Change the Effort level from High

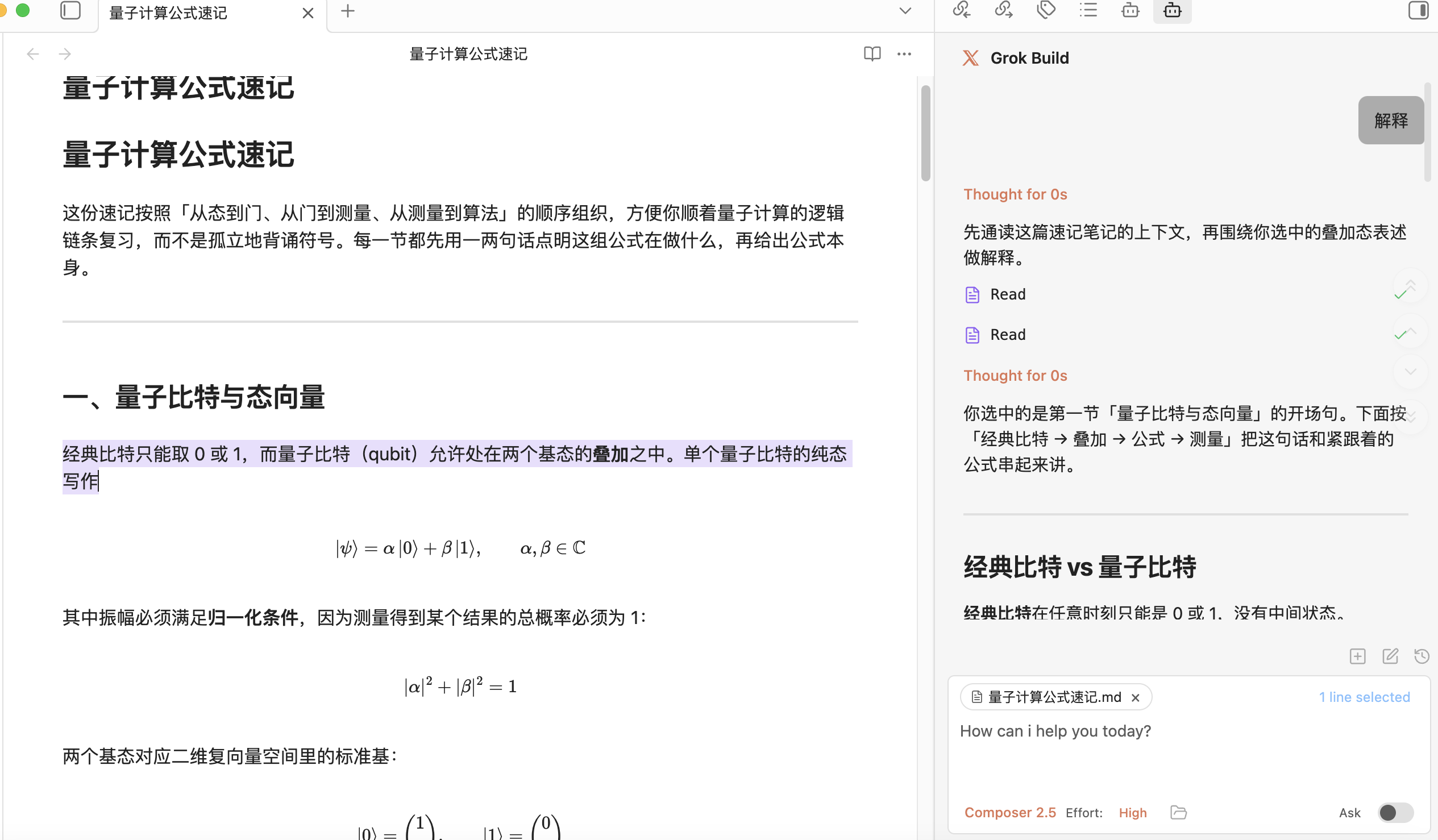[1133, 813]
